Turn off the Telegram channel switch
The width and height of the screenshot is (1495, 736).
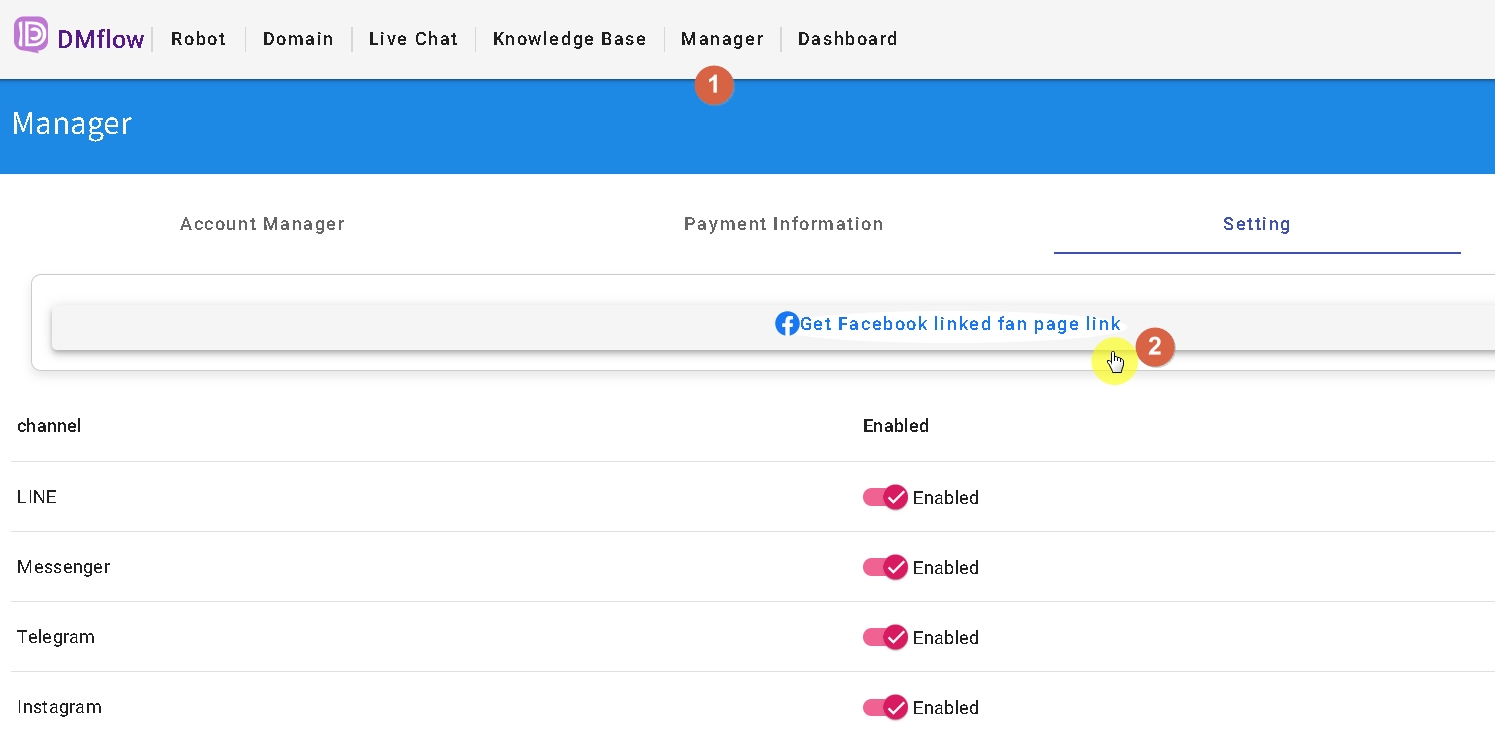click(x=884, y=637)
